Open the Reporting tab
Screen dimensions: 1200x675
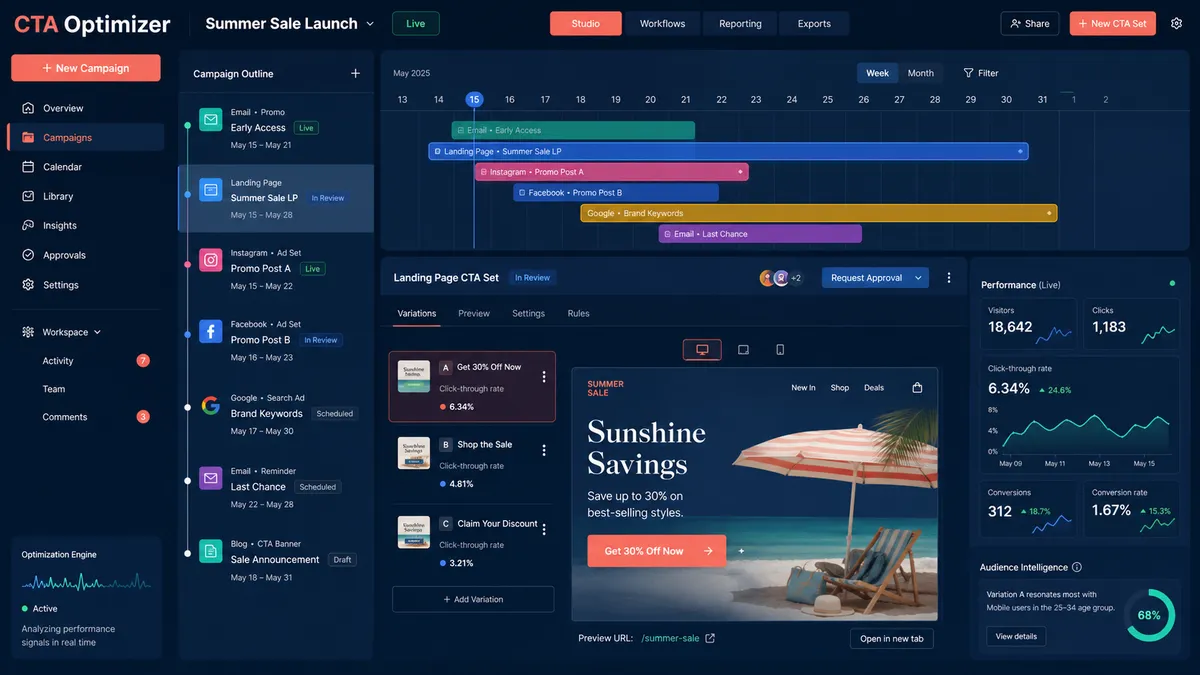pyautogui.click(x=740, y=24)
